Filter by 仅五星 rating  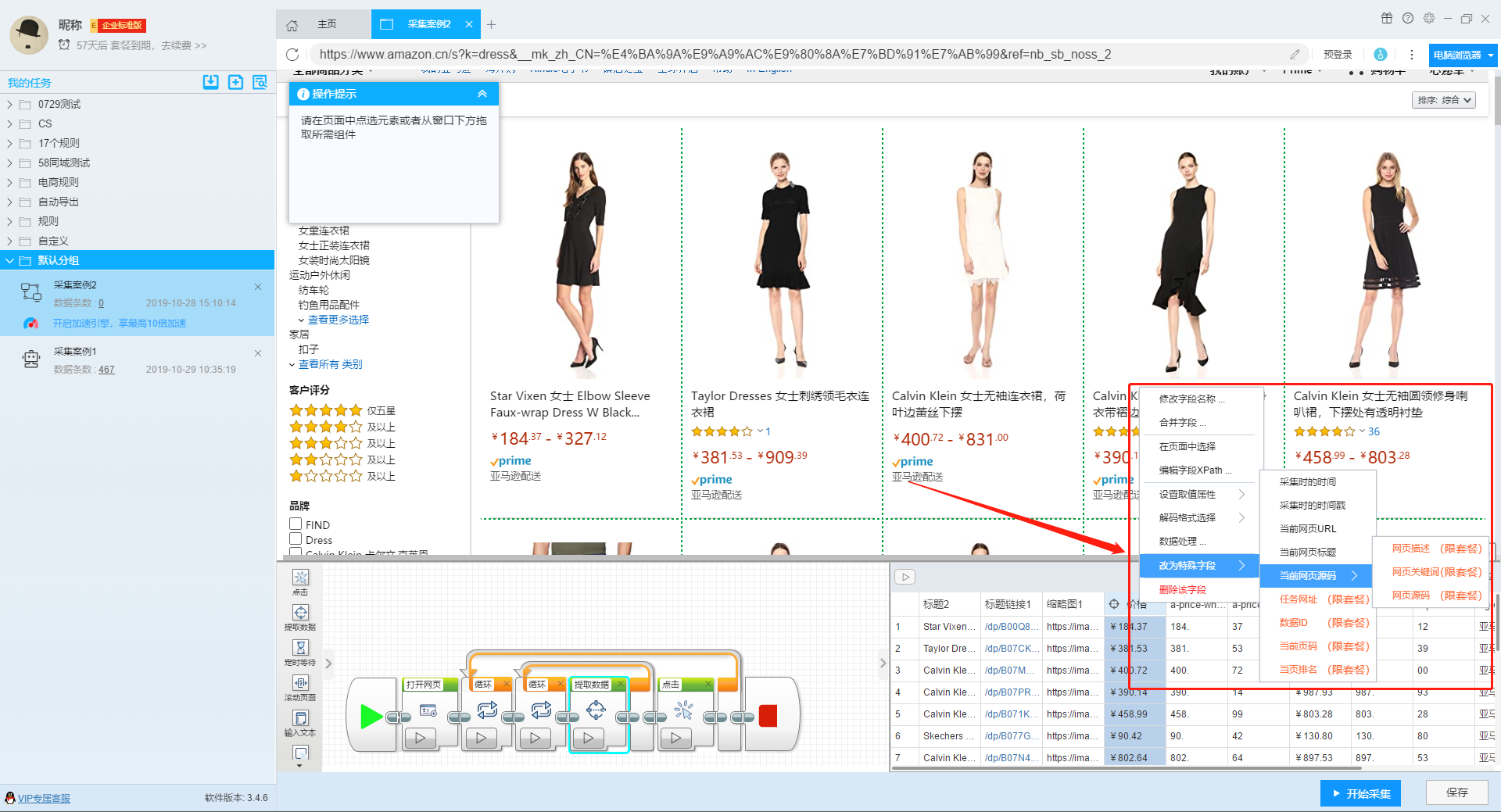tap(342, 410)
